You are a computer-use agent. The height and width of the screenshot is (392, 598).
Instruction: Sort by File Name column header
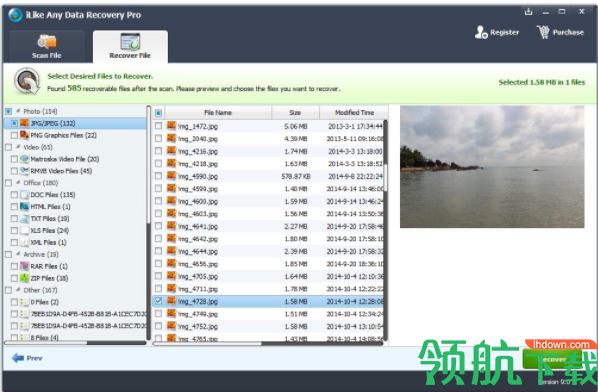218,112
